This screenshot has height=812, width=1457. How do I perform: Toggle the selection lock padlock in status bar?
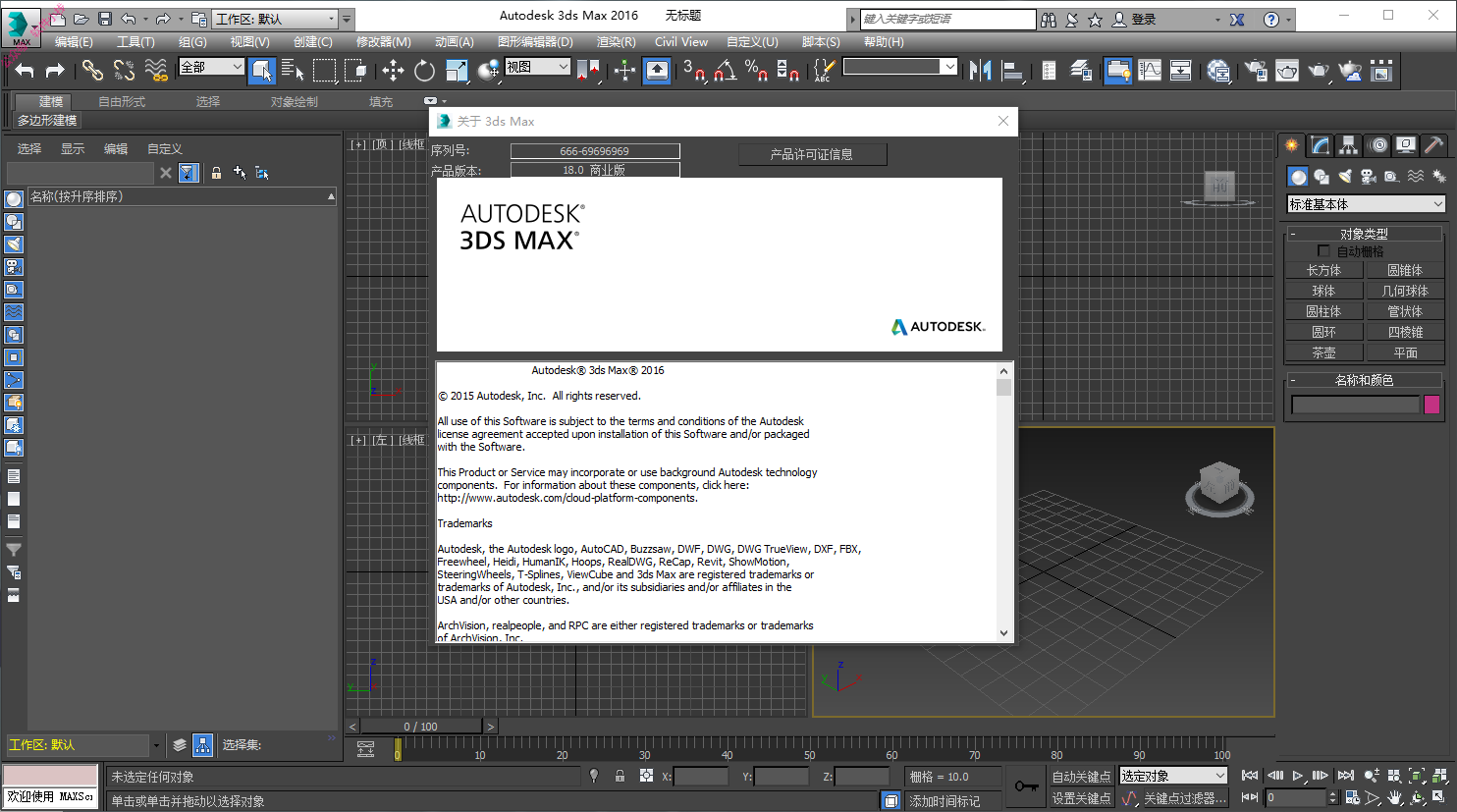pos(620,776)
